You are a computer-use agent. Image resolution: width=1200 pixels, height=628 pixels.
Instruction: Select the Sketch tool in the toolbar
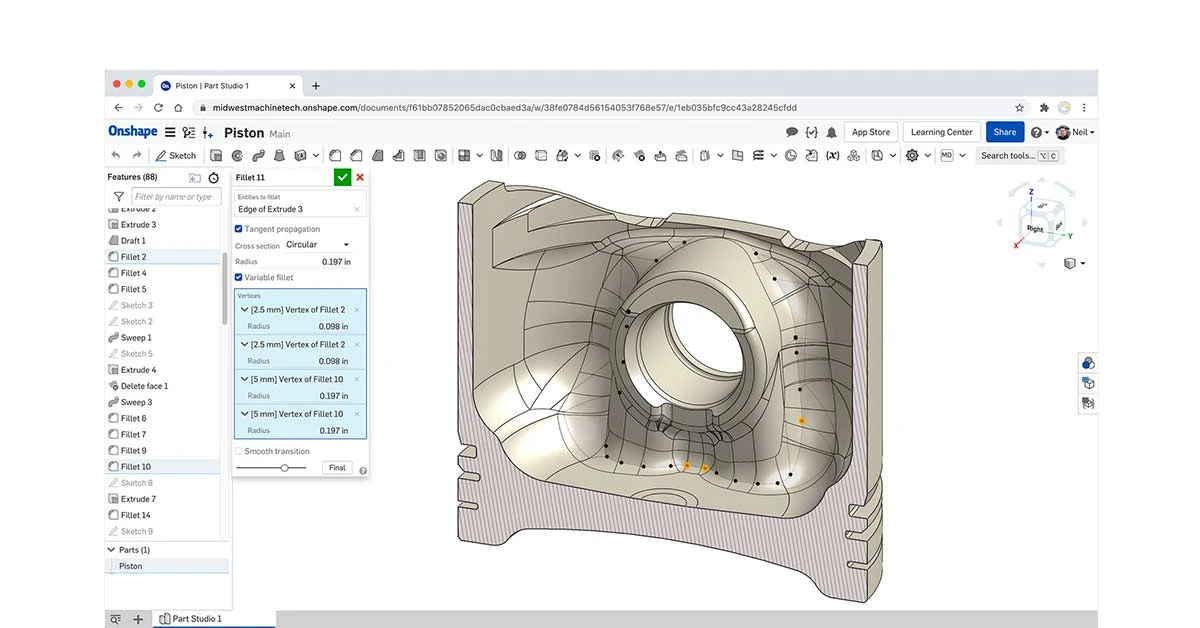click(175, 155)
